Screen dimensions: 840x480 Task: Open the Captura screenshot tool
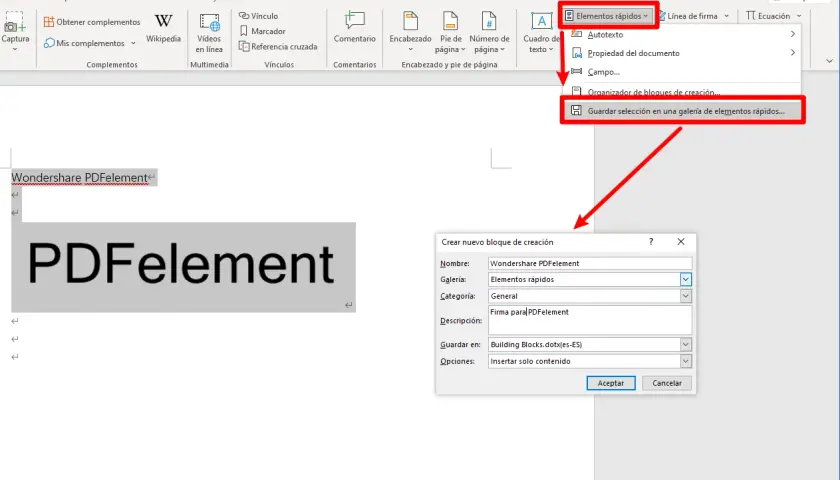tap(14, 29)
